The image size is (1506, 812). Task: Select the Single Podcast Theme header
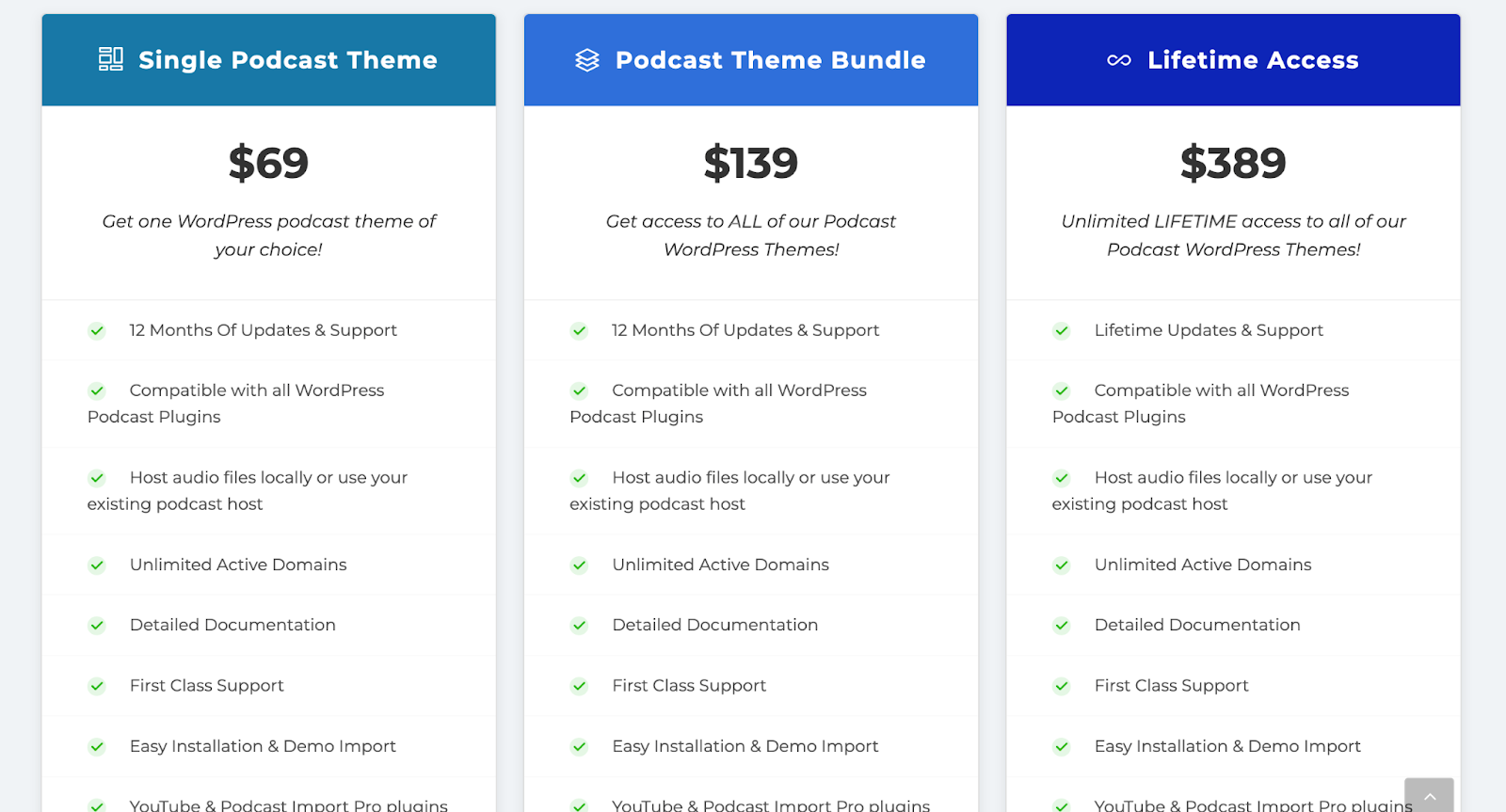click(269, 60)
